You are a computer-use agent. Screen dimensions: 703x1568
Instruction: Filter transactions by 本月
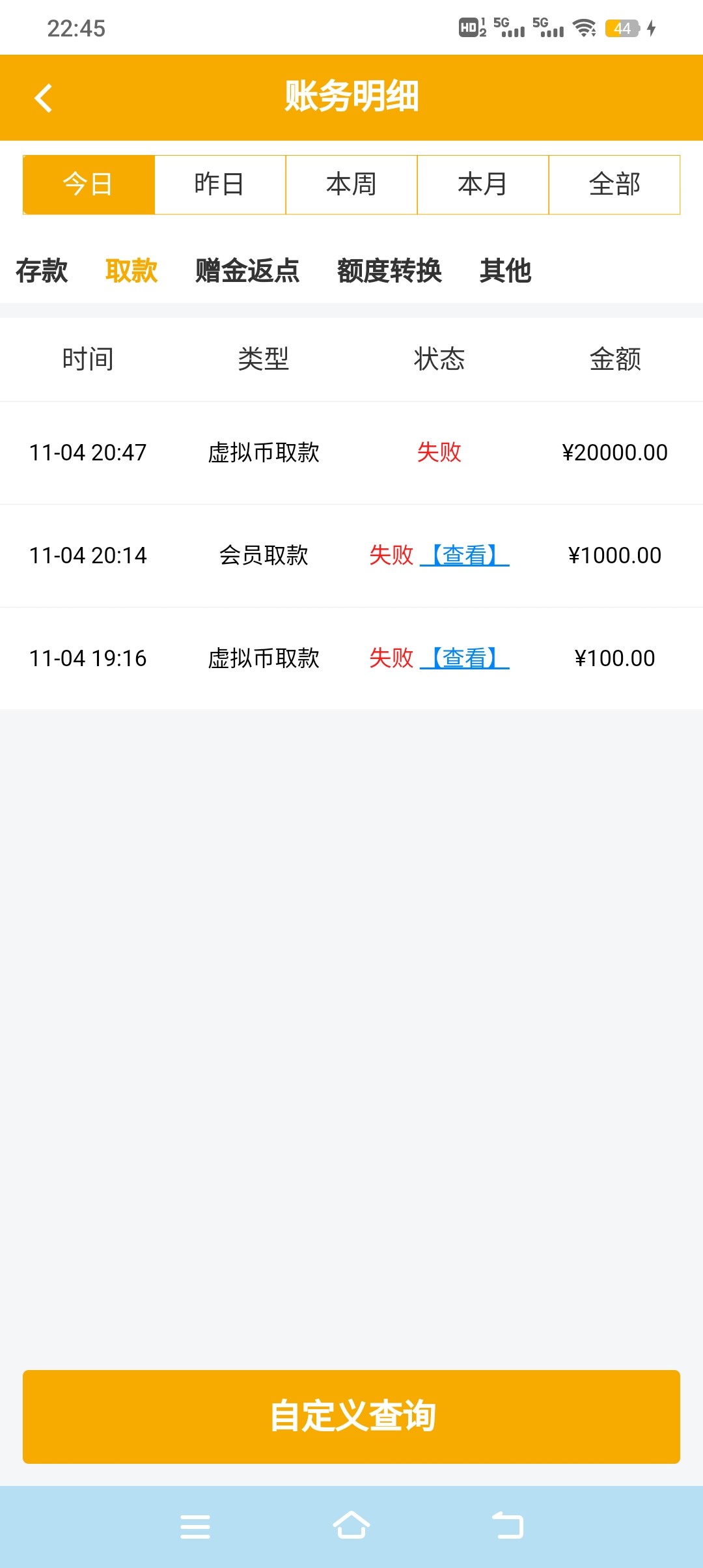483,185
